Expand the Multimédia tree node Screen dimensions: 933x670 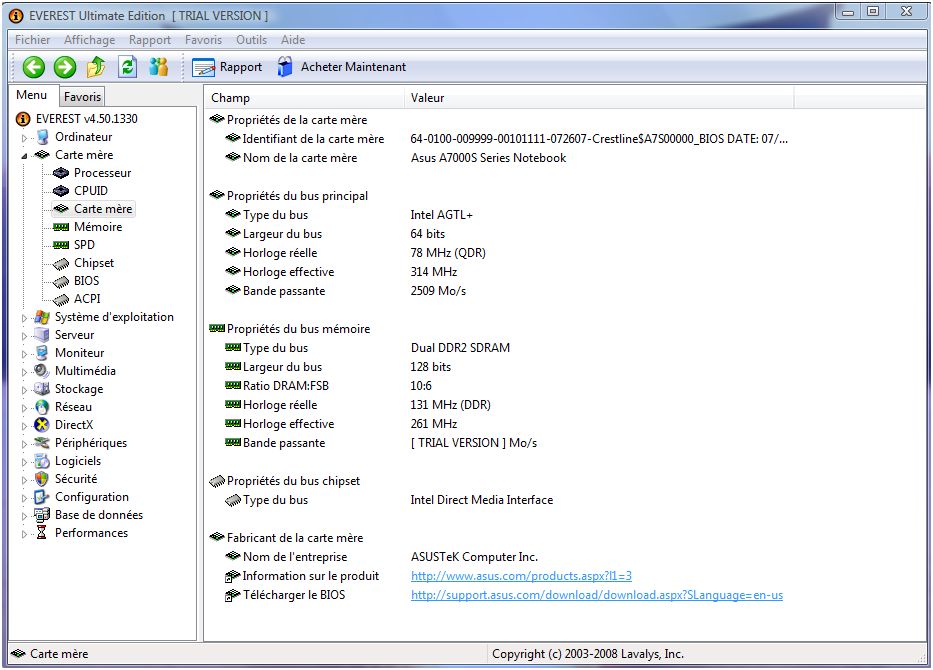tap(24, 372)
